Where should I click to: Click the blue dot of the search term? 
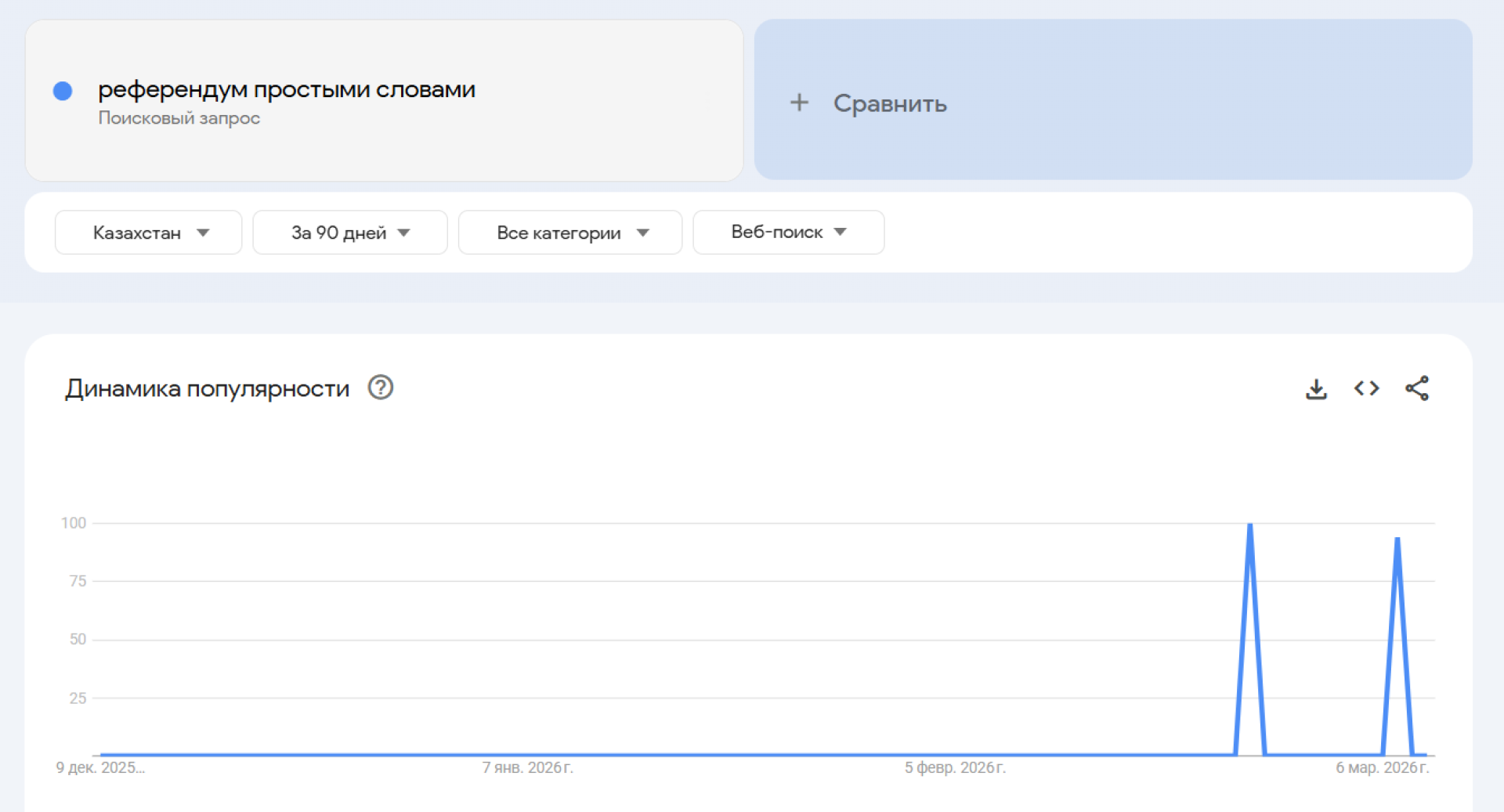(x=63, y=91)
